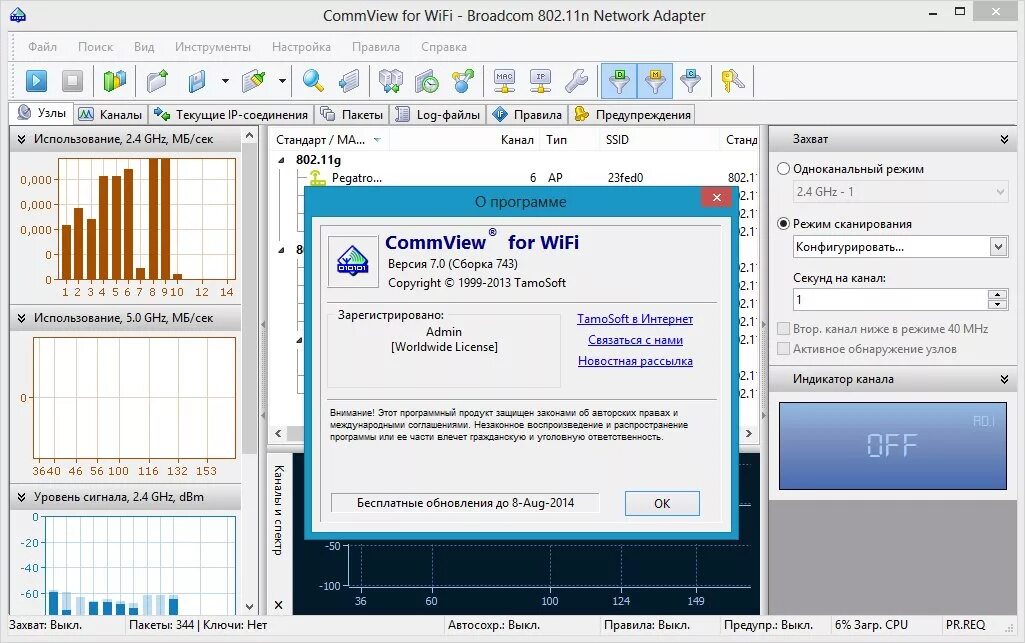Open settings with the wrench icon

pyautogui.click(x=577, y=81)
